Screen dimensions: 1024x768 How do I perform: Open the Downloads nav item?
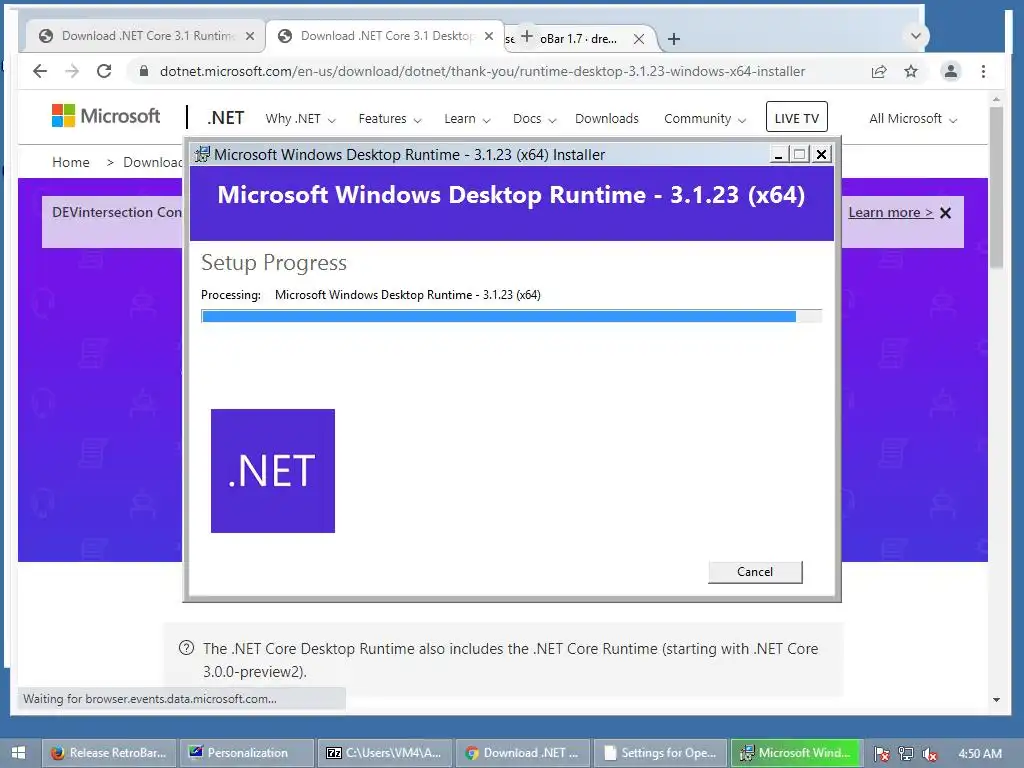(x=607, y=119)
